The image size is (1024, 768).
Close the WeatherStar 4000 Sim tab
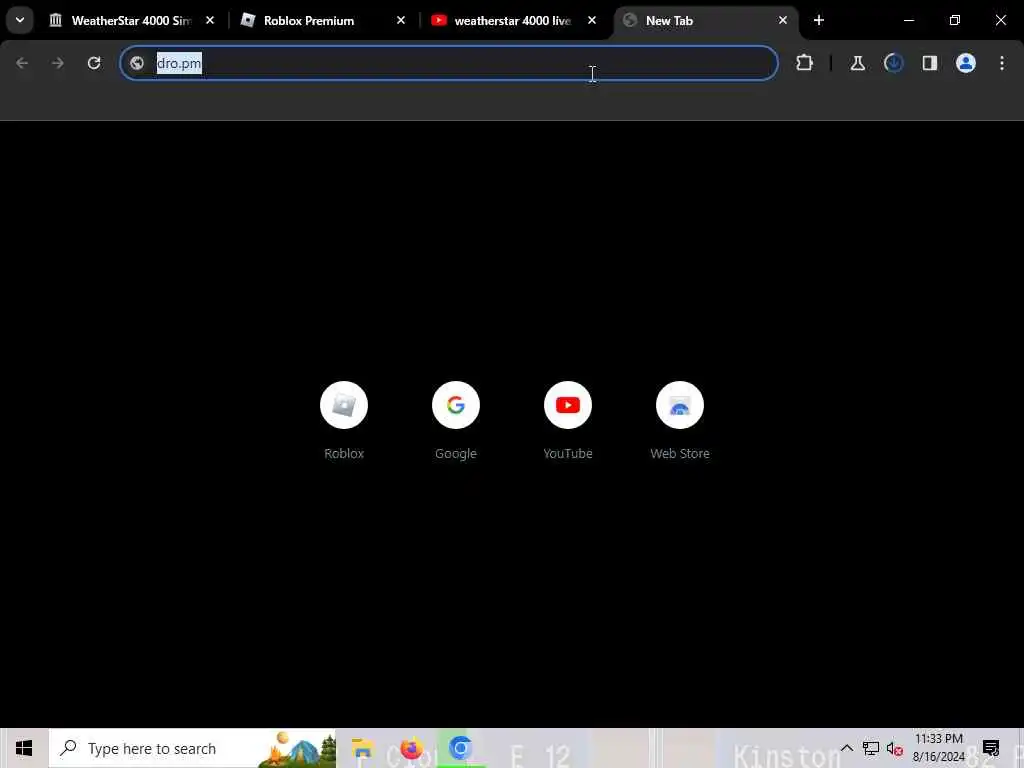210,20
